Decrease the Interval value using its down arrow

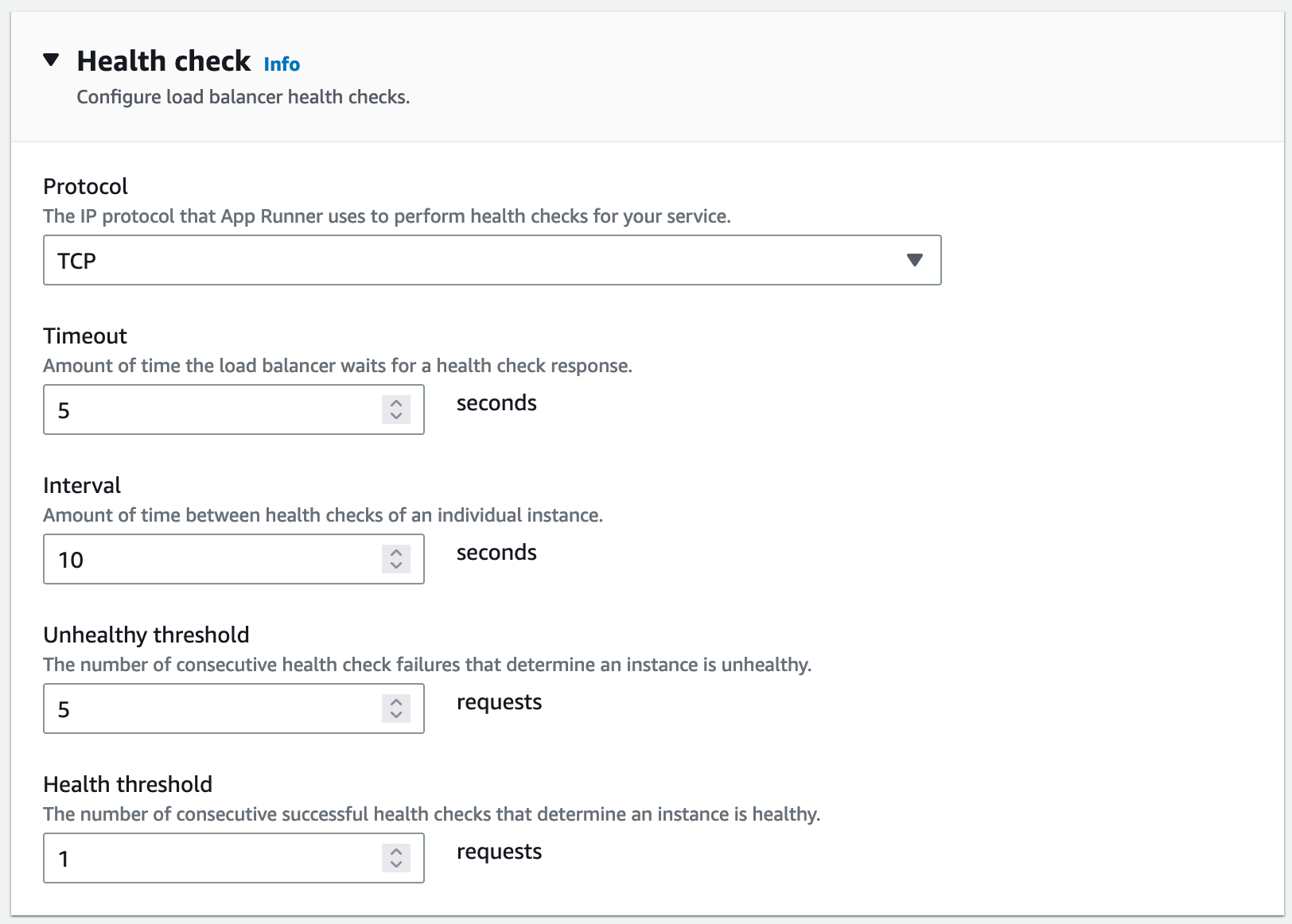click(x=395, y=566)
